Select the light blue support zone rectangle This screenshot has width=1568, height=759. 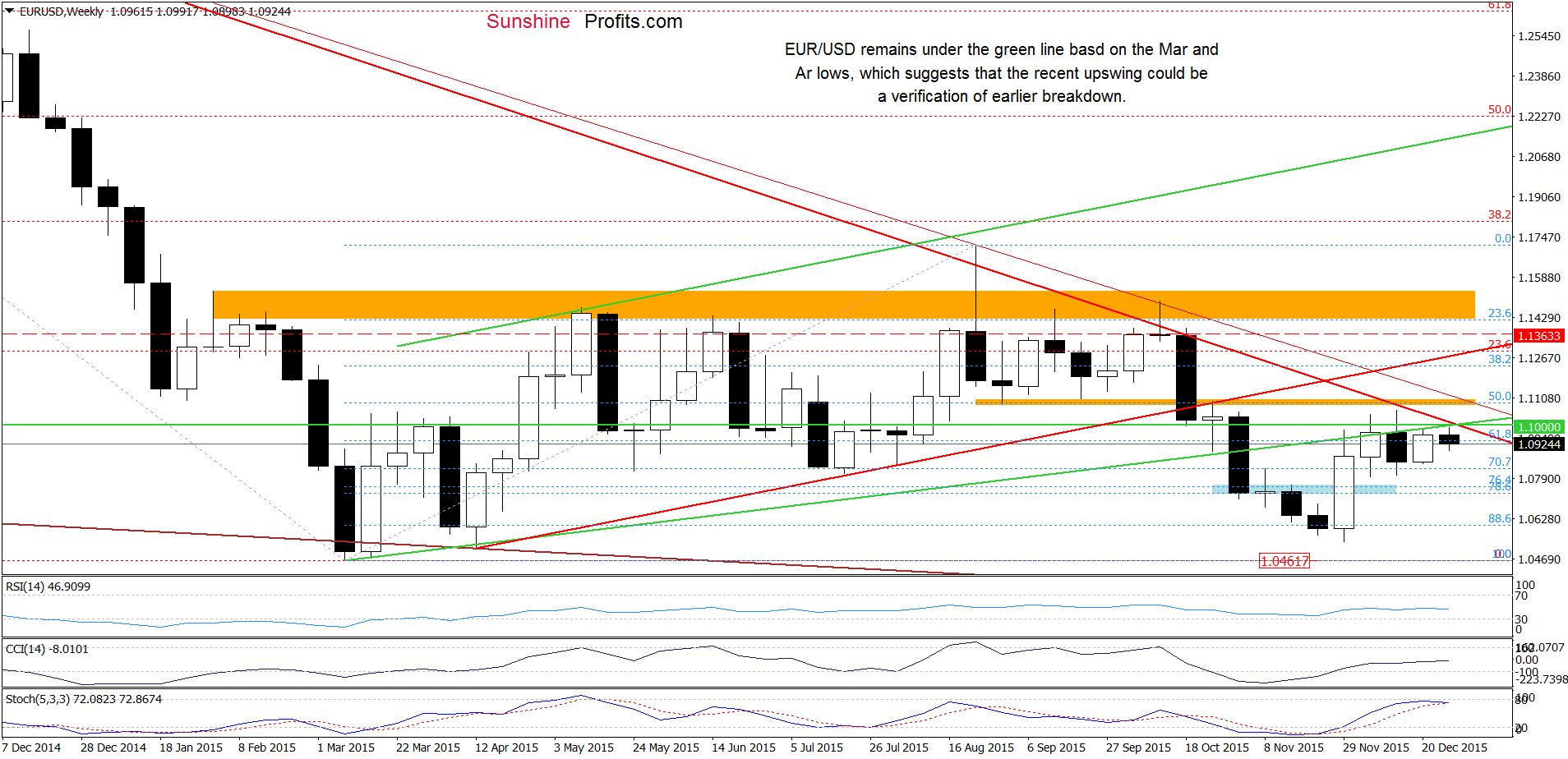pos(1304,490)
